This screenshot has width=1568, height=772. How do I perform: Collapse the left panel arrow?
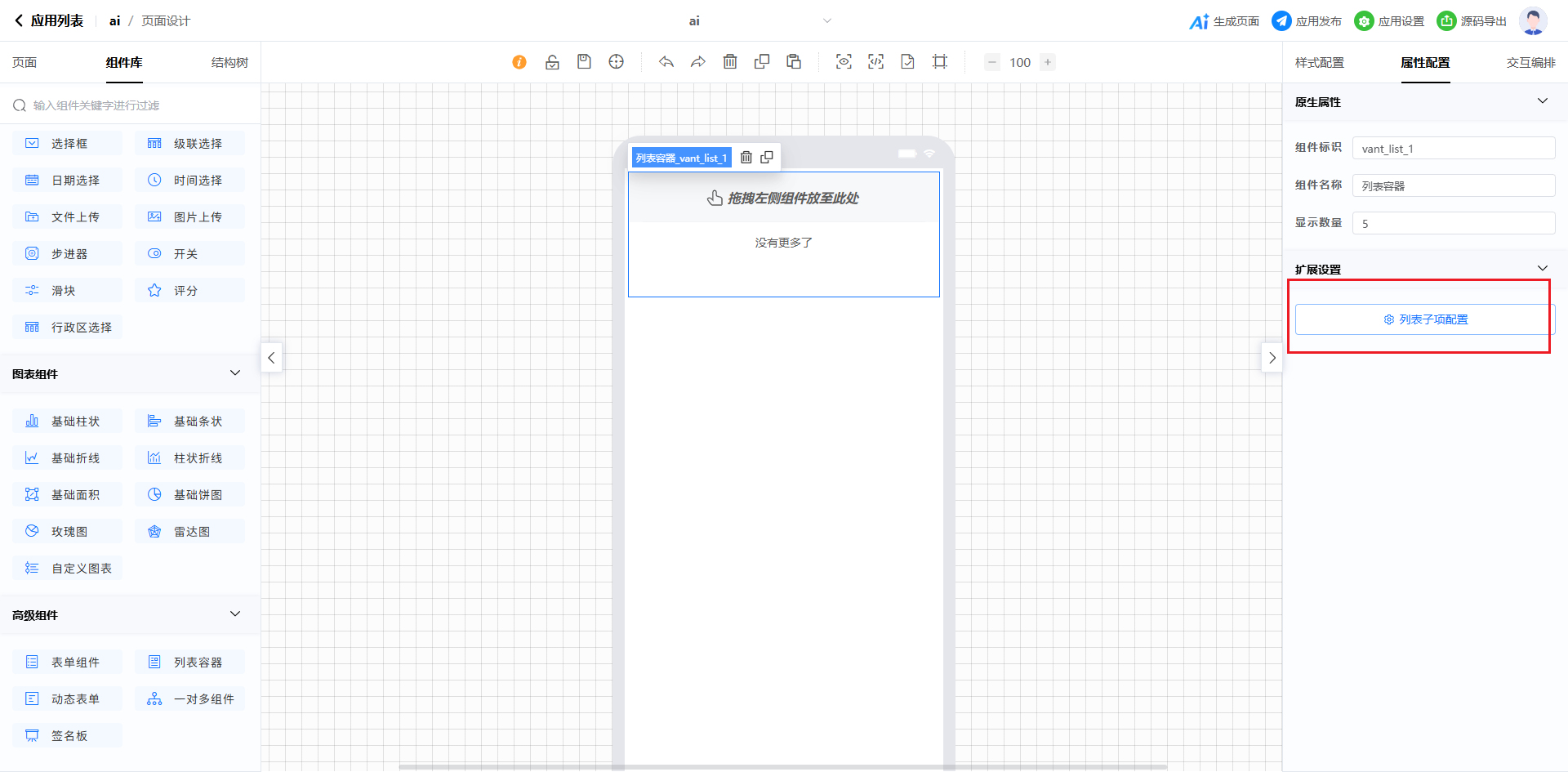(x=271, y=358)
